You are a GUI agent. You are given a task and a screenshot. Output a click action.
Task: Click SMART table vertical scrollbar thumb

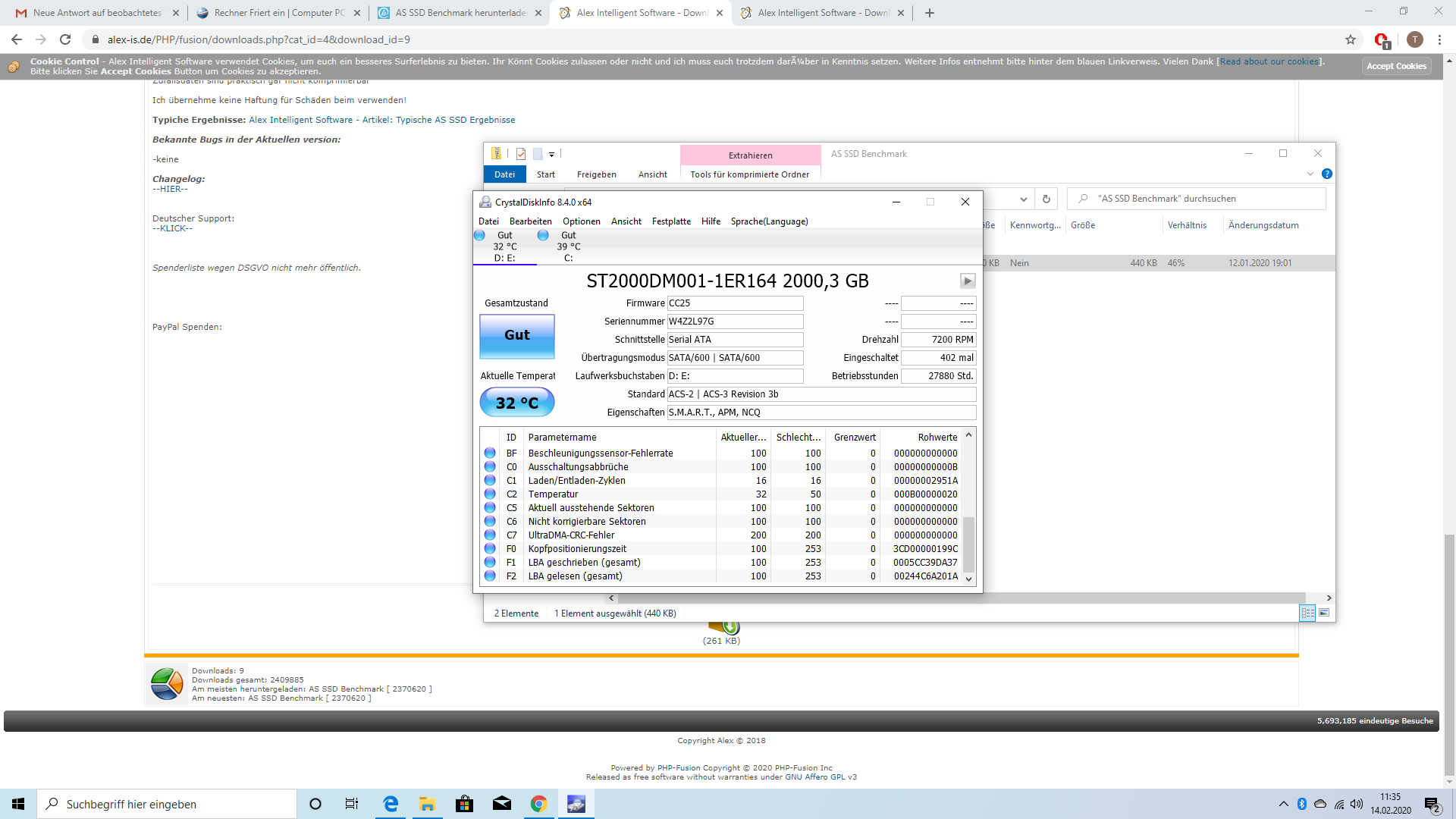968,544
